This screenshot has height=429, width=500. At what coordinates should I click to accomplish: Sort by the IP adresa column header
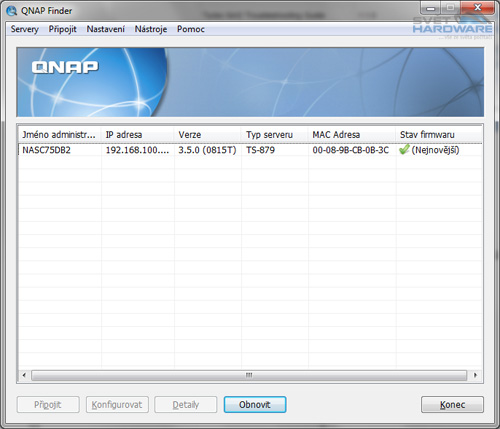(x=138, y=135)
